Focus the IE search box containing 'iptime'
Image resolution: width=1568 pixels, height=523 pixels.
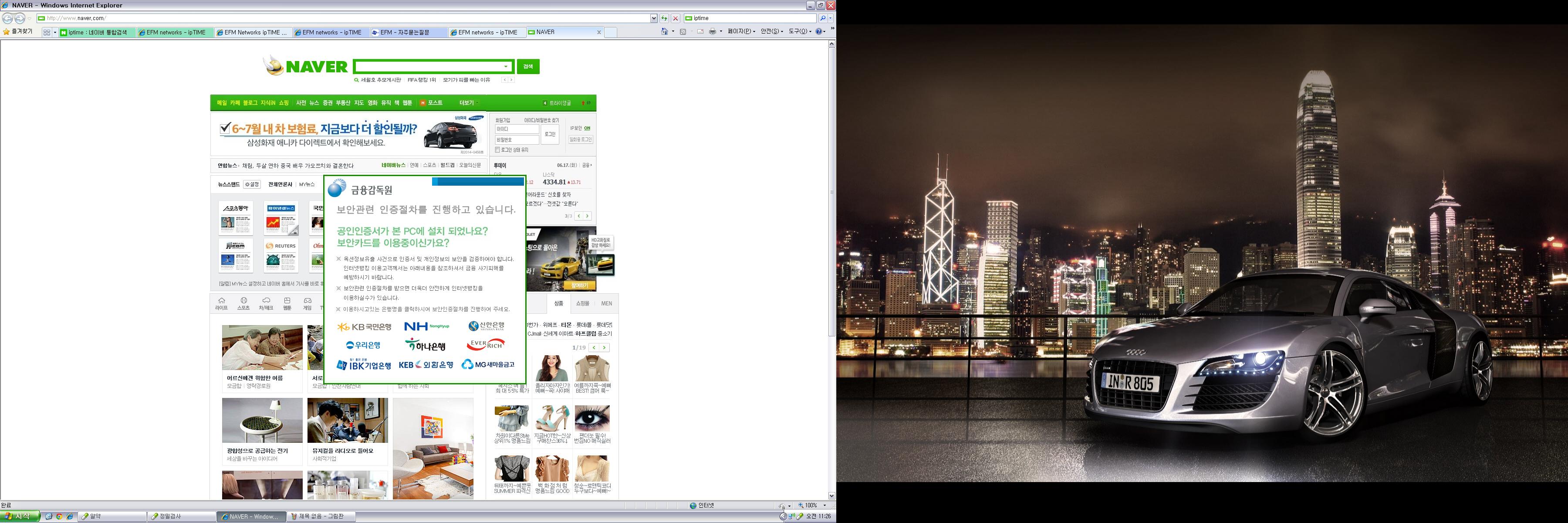pyautogui.click(x=750, y=18)
